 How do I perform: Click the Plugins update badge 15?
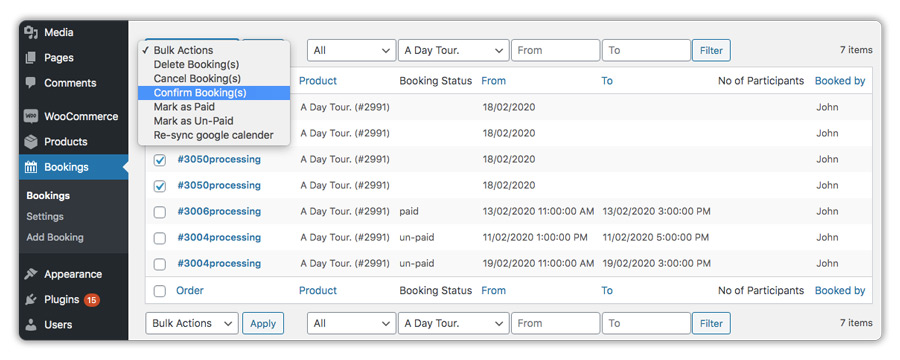pos(92,299)
